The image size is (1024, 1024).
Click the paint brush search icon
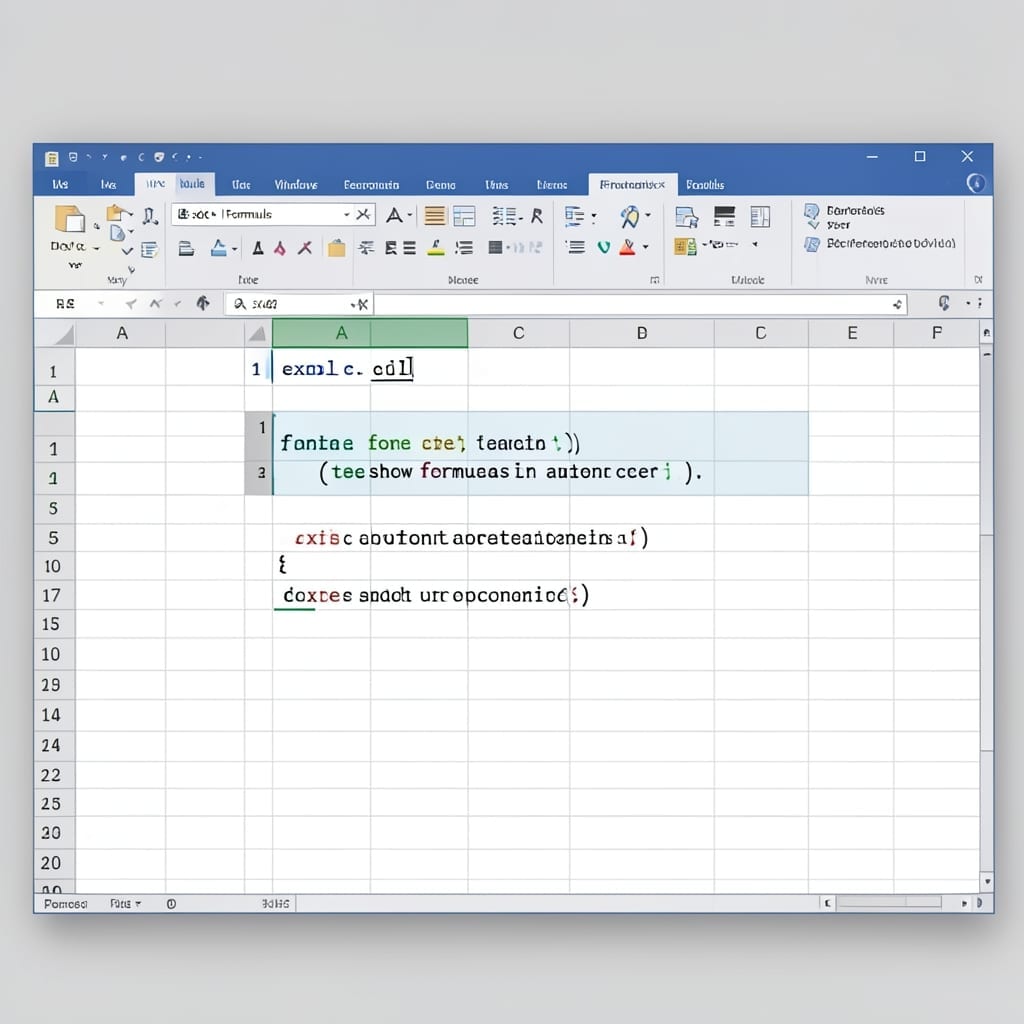coord(630,216)
